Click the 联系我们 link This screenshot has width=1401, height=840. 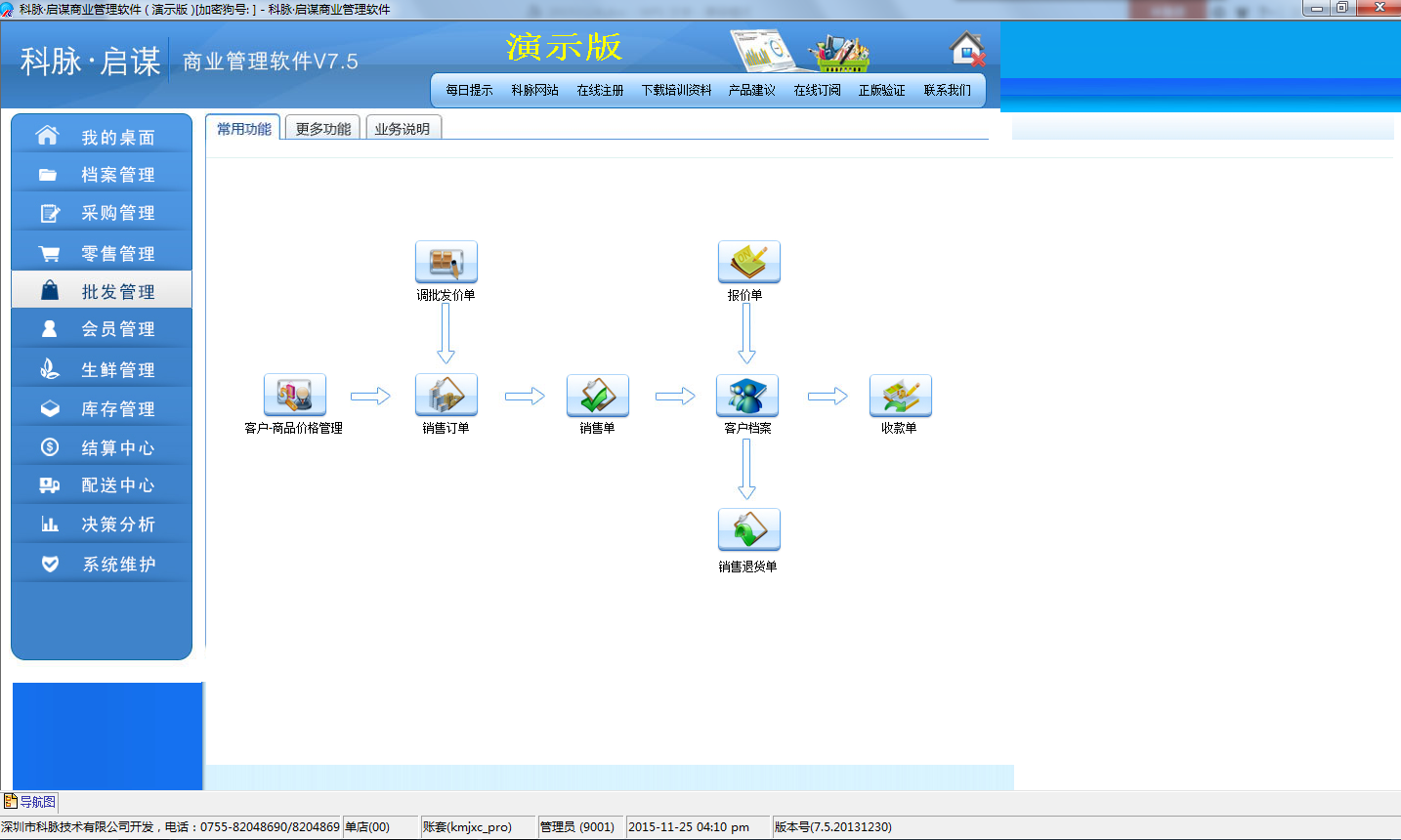coord(948,90)
